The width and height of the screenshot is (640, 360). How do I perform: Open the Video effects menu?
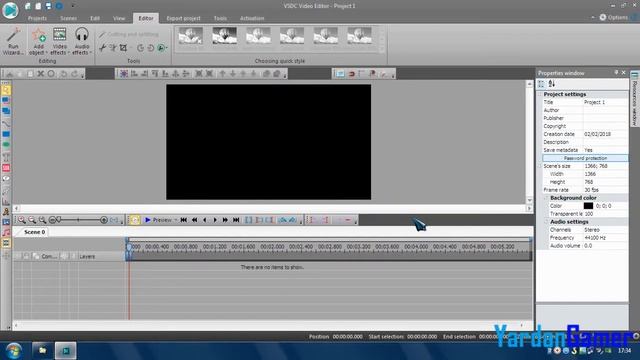(x=60, y=41)
